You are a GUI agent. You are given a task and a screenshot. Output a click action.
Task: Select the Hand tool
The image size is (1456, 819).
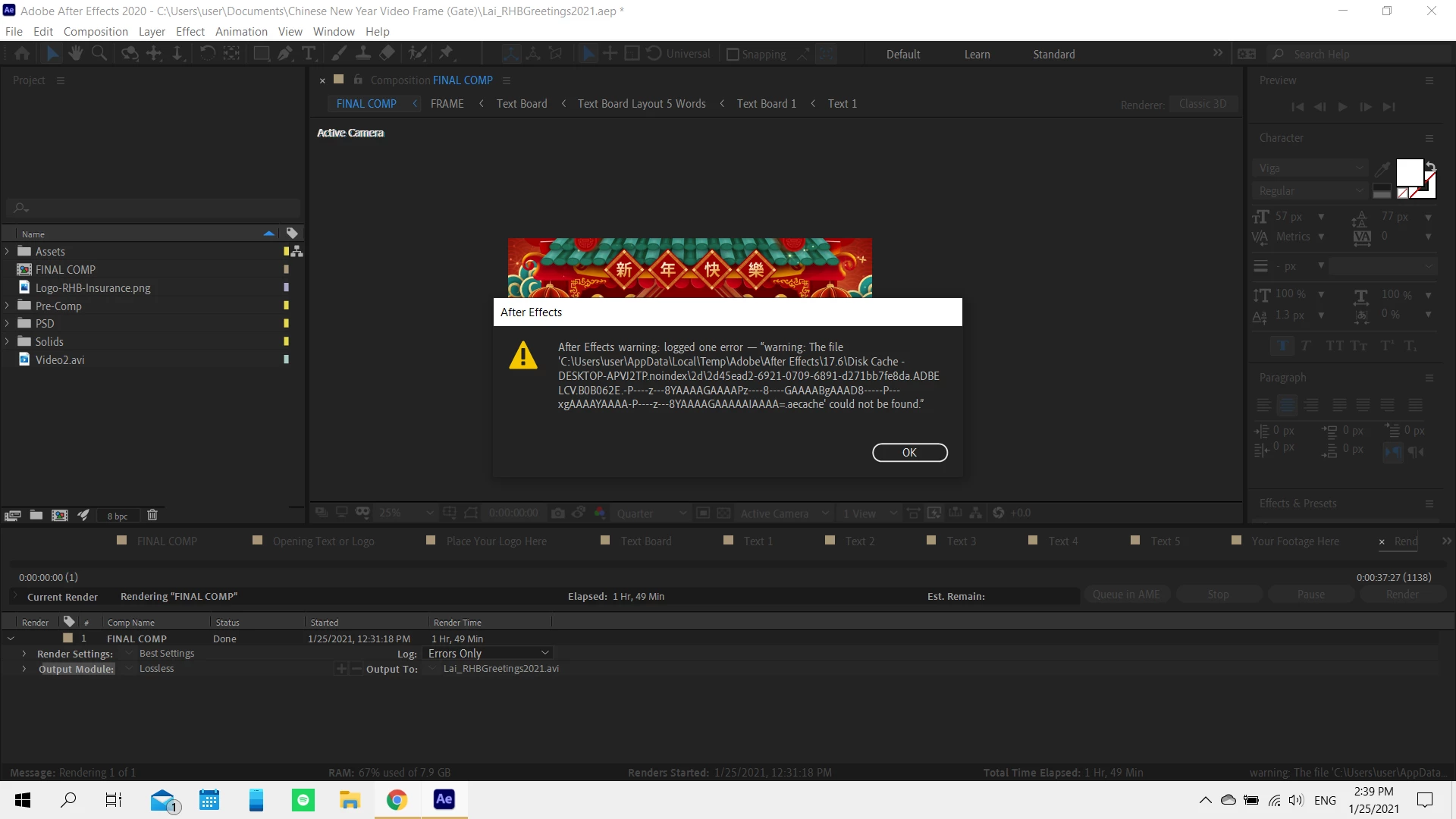pyautogui.click(x=75, y=53)
